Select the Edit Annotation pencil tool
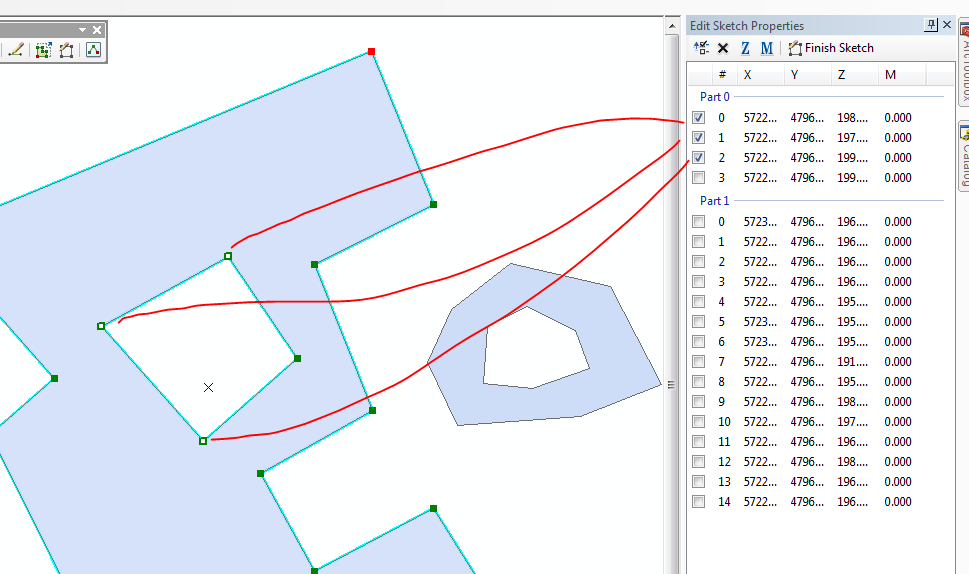This screenshot has height=574, width=969. tap(16, 50)
